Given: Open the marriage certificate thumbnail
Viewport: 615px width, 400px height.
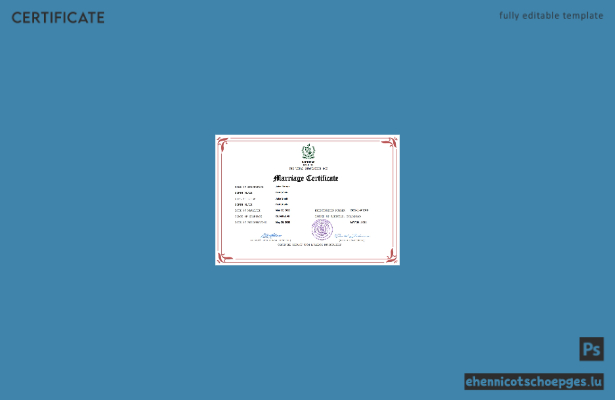Looking at the screenshot, I should tap(308, 200).
